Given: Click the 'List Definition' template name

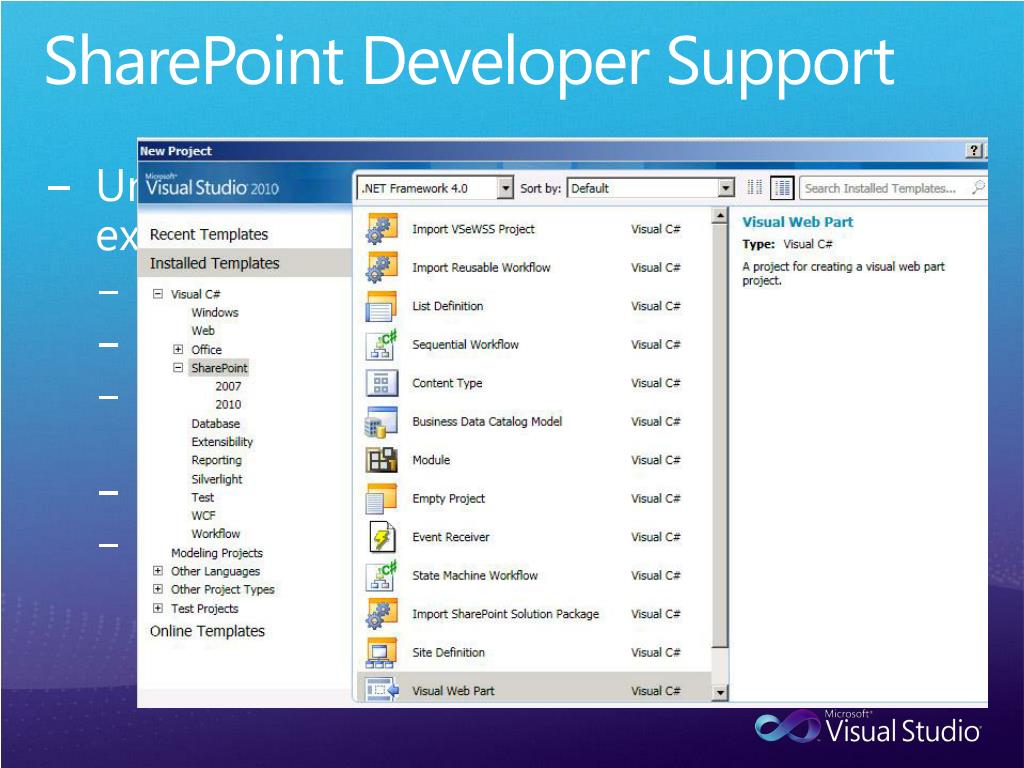Looking at the screenshot, I should 448,306.
